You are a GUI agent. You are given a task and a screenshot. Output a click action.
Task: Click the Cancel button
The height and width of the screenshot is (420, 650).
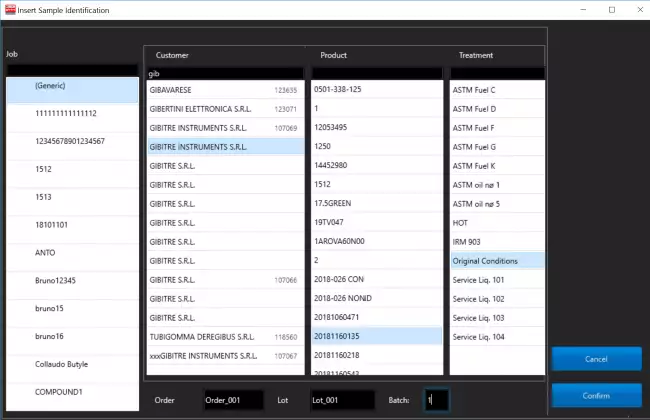(596, 358)
